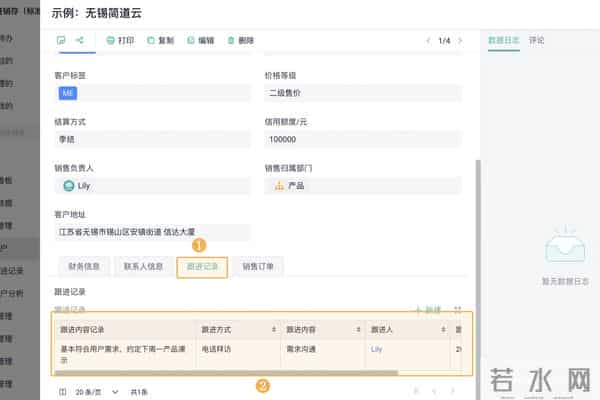Click the 编辑 edit button

point(201,40)
